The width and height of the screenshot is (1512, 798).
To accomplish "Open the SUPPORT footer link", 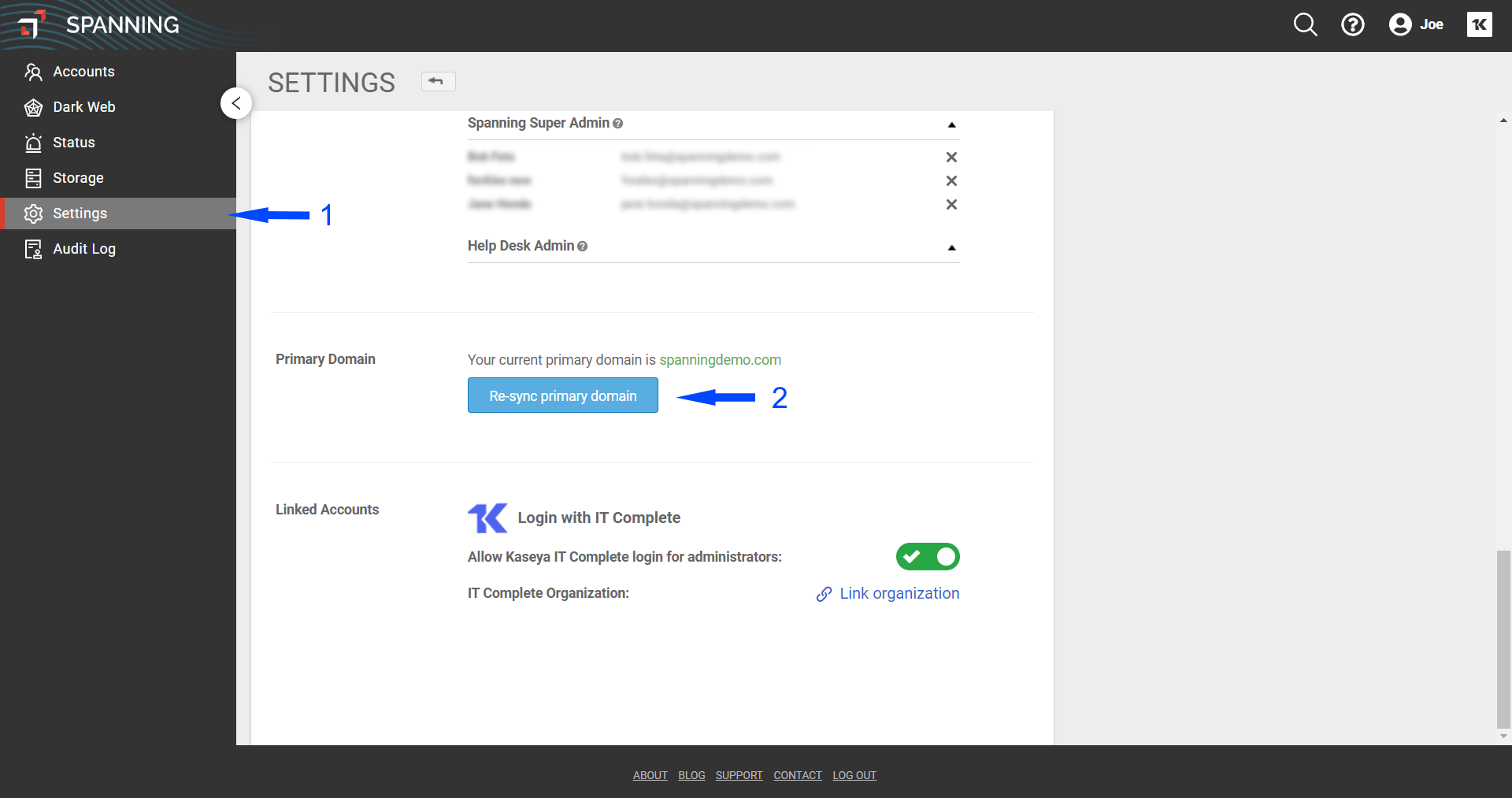I will [x=739, y=775].
